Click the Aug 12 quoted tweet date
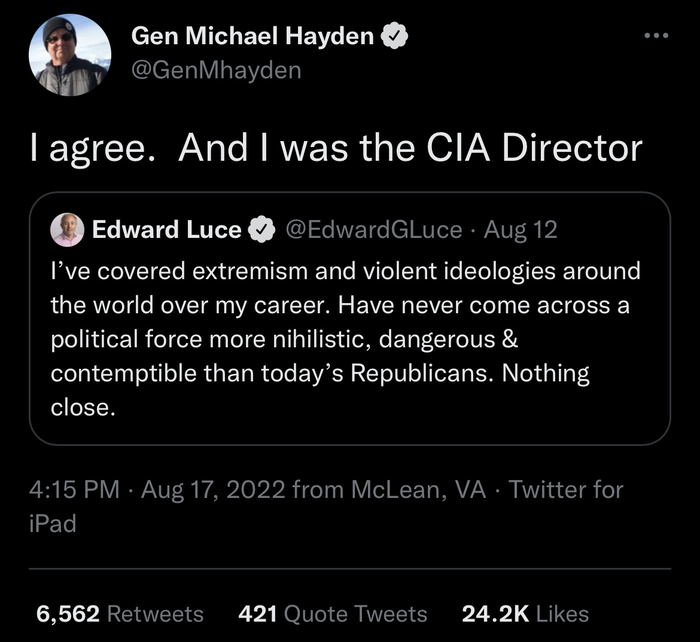This screenshot has height=642, width=700. [x=520, y=230]
